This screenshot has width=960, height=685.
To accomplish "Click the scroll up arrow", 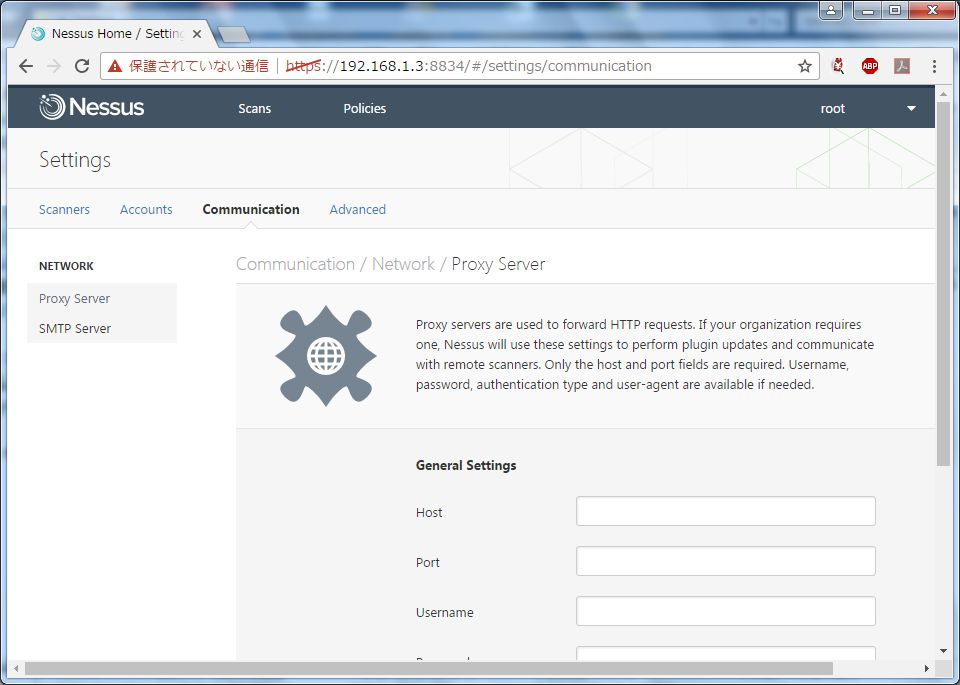I will (x=943, y=94).
